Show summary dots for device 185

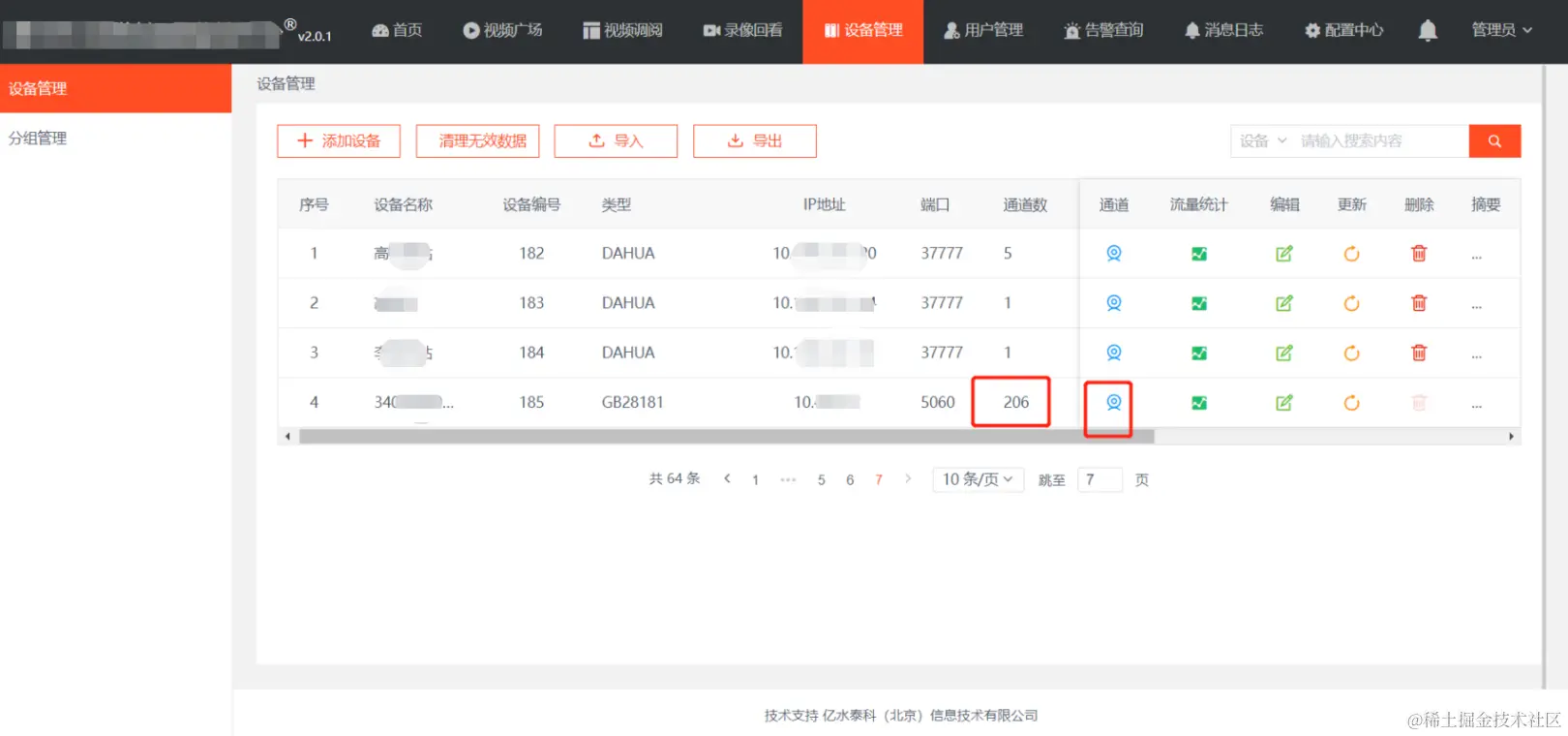pos(1477,405)
